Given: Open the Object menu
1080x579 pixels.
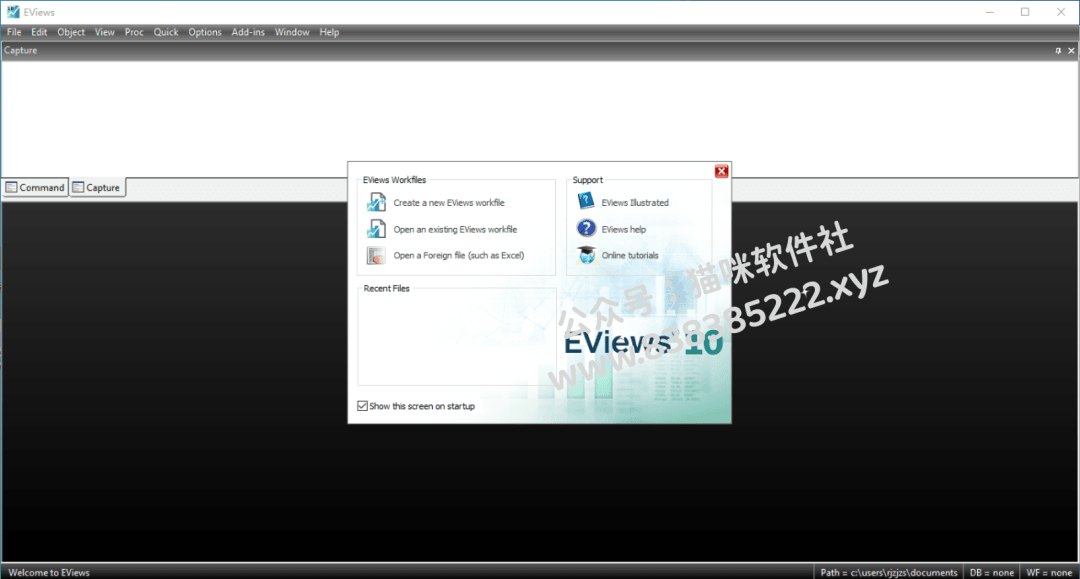Looking at the screenshot, I should click(71, 32).
